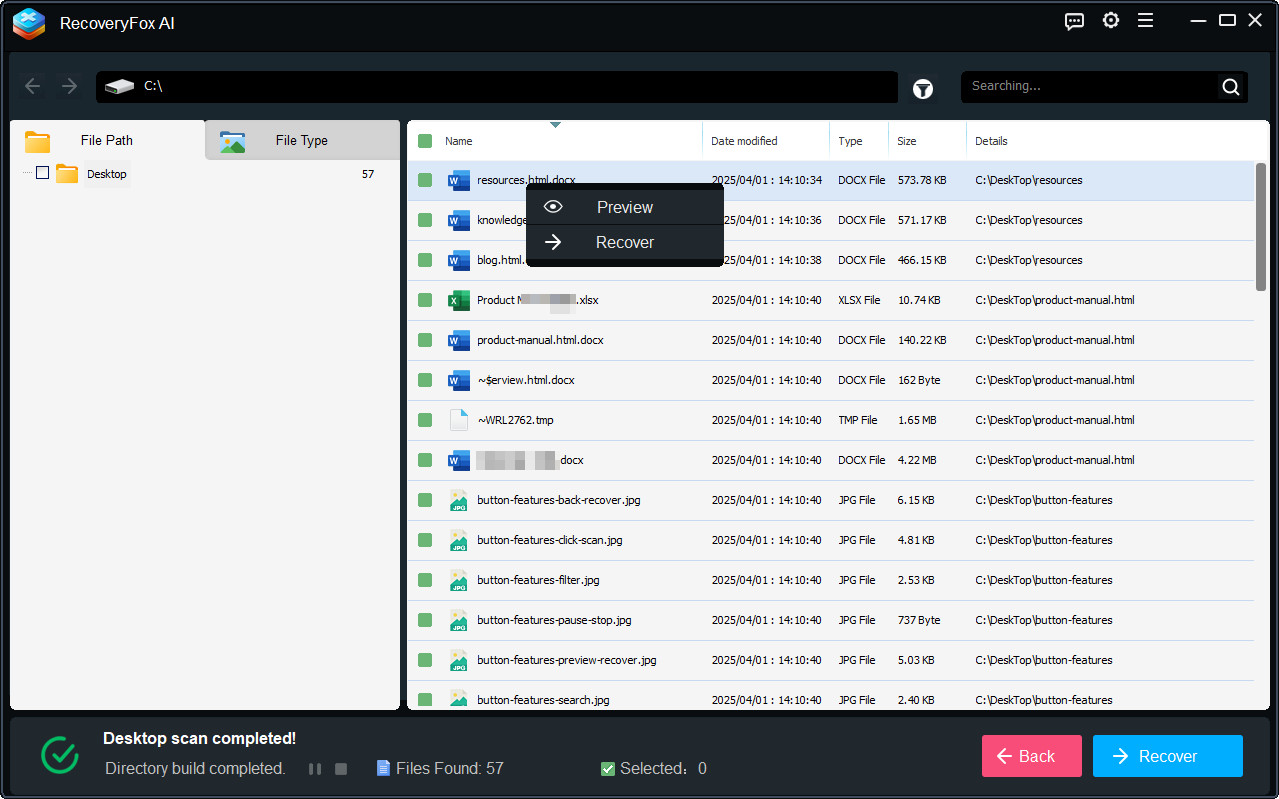Tick the checkbox for the xlsx file row
This screenshot has width=1279, height=799.
click(x=425, y=300)
